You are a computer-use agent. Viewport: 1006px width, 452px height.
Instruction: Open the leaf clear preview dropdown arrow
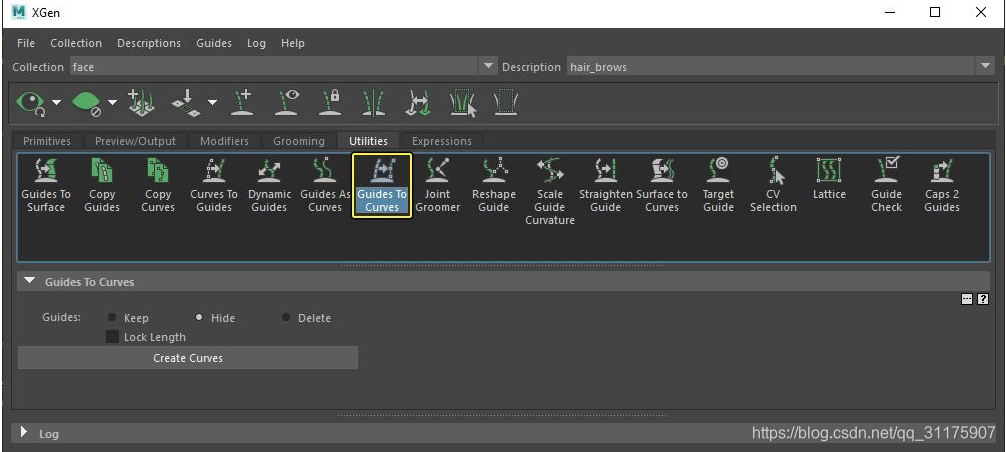(x=112, y=103)
